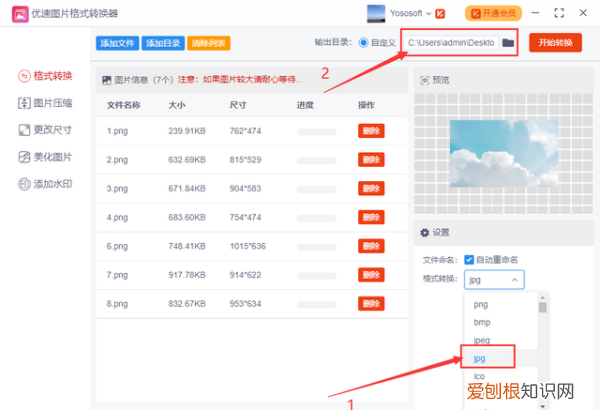Choose jpeg in the format list
The height and width of the screenshot is (410, 600).
click(x=482, y=340)
